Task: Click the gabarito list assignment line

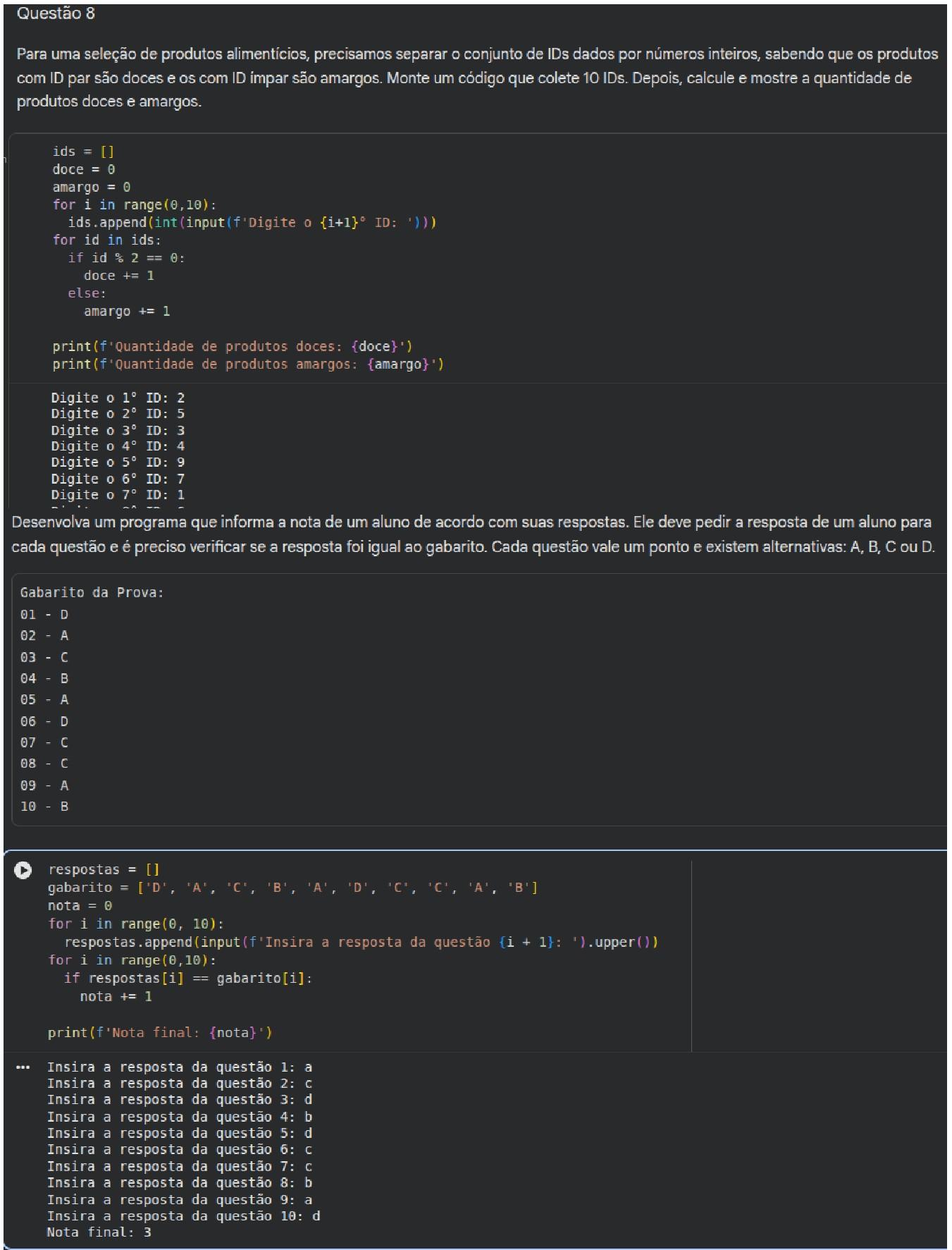Action: 293,888
